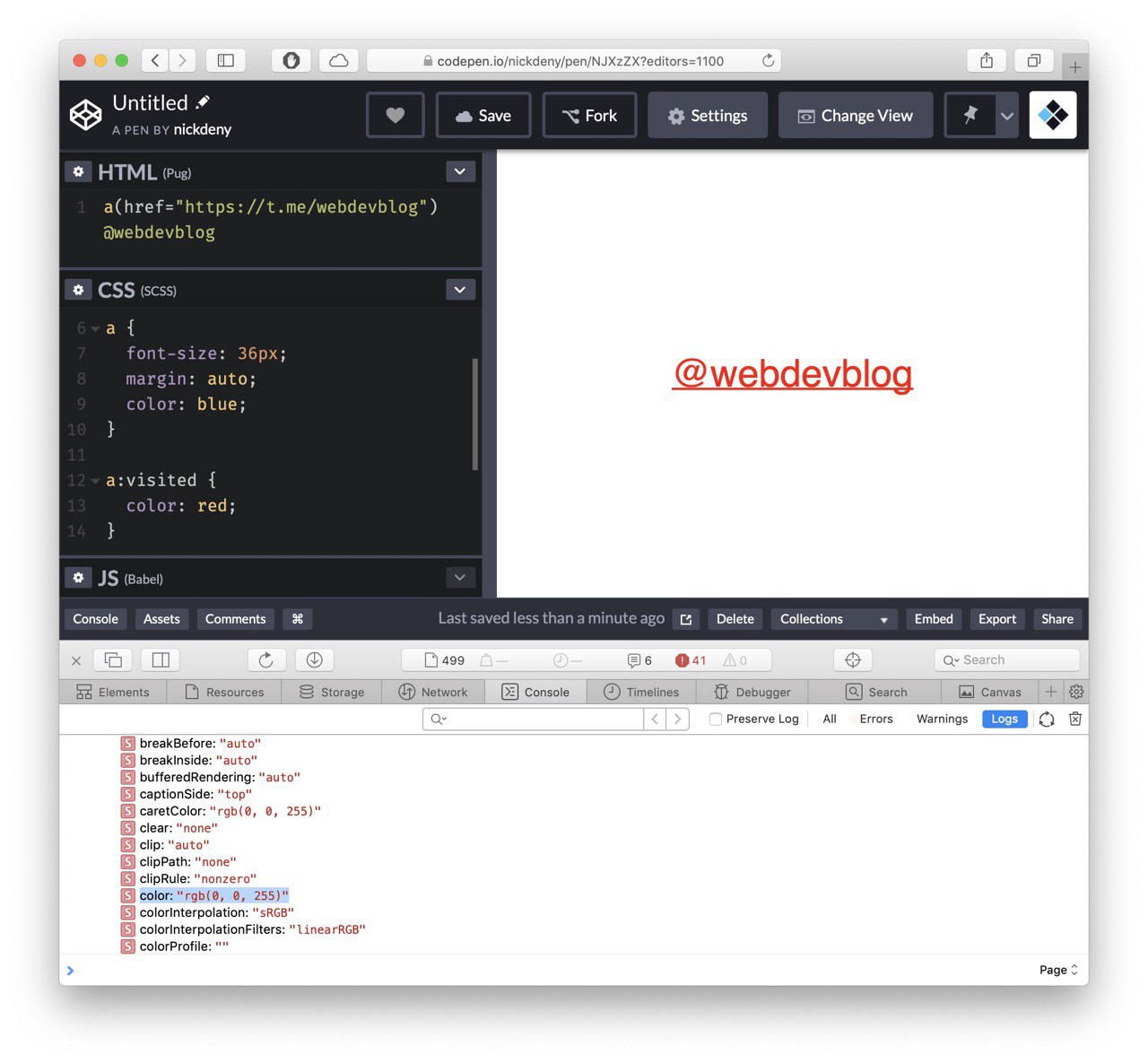Screen dimensions: 1148x1064
Task: Download web archive in inspector
Action: click(315, 660)
